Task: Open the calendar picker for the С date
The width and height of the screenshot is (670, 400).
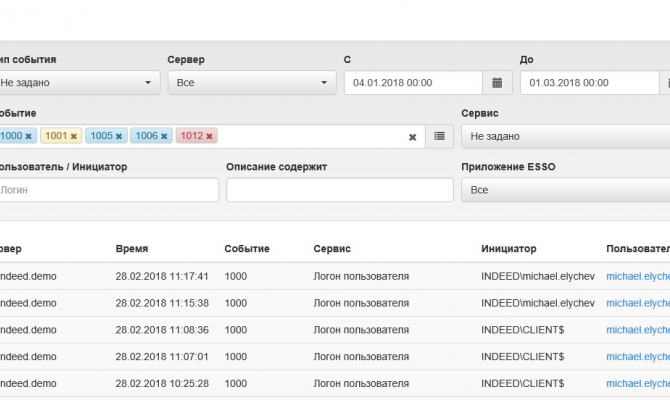Action: (497, 83)
